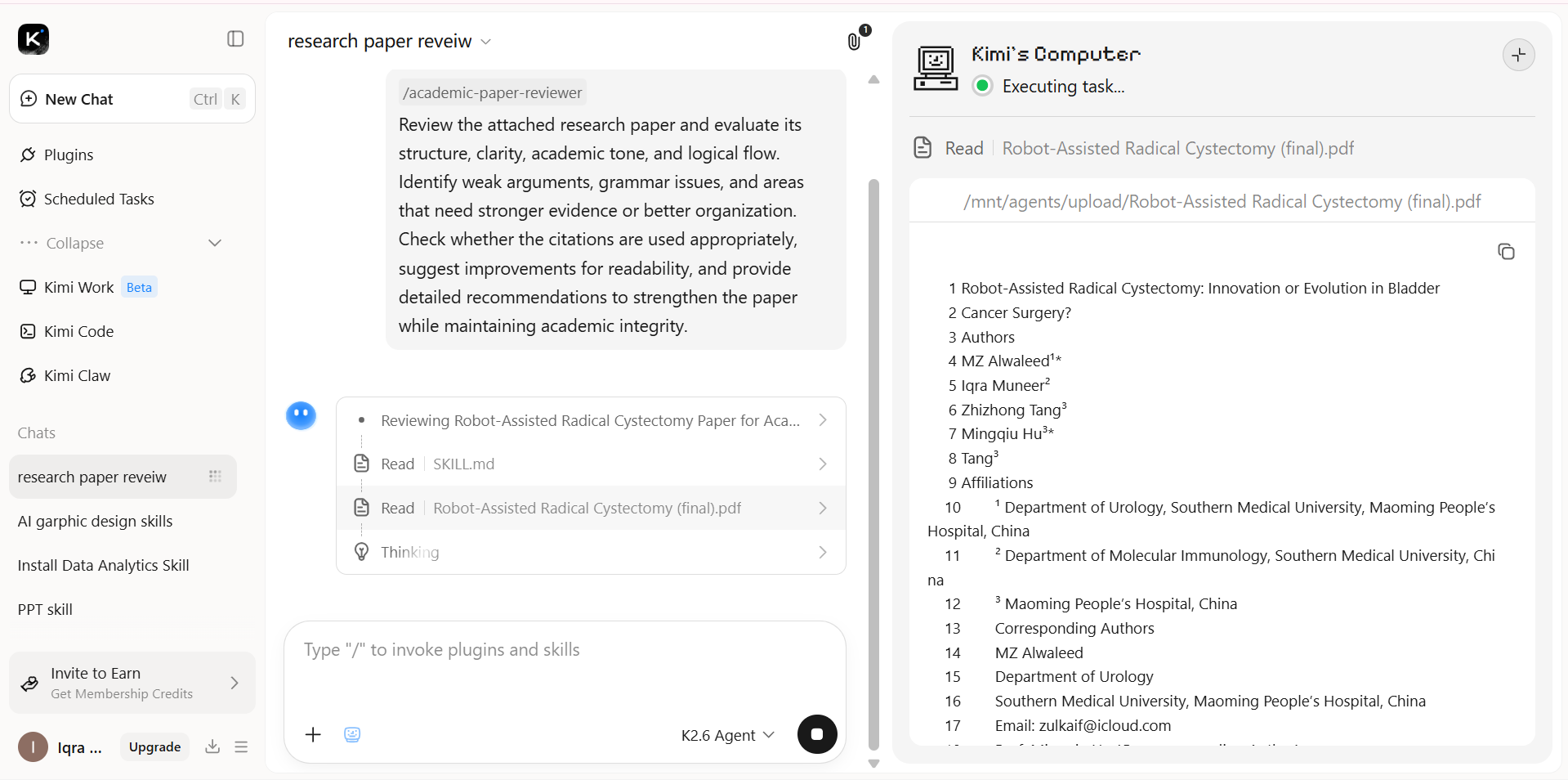The image size is (1568, 780).
Task: Click chat scrollbar down arrow
Action: 873,764
